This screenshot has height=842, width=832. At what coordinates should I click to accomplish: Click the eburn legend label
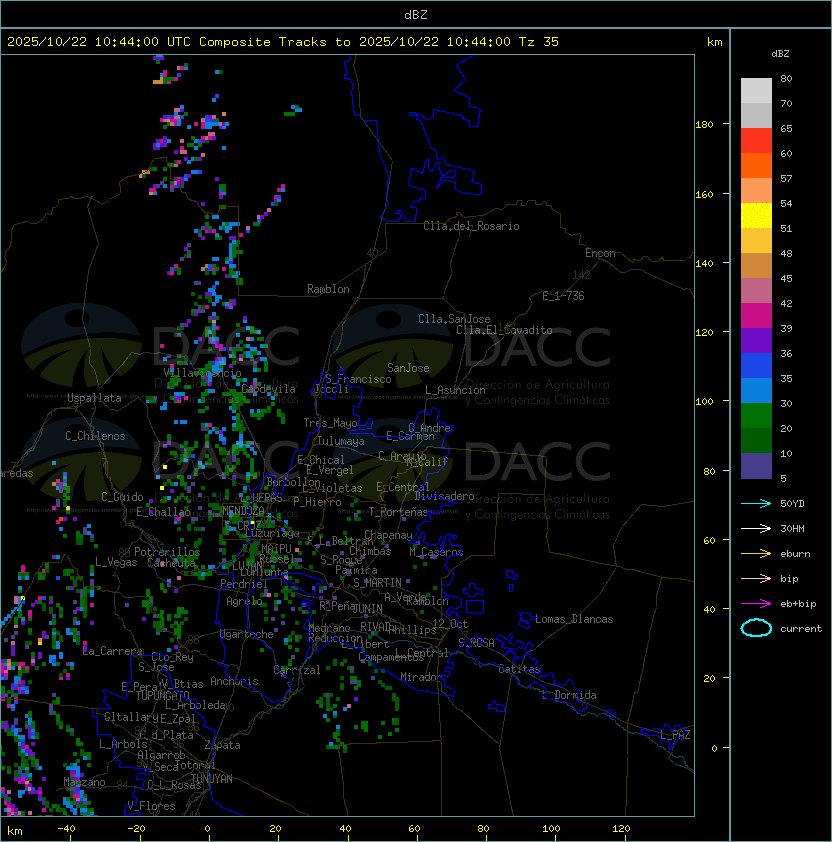(795, 554)
